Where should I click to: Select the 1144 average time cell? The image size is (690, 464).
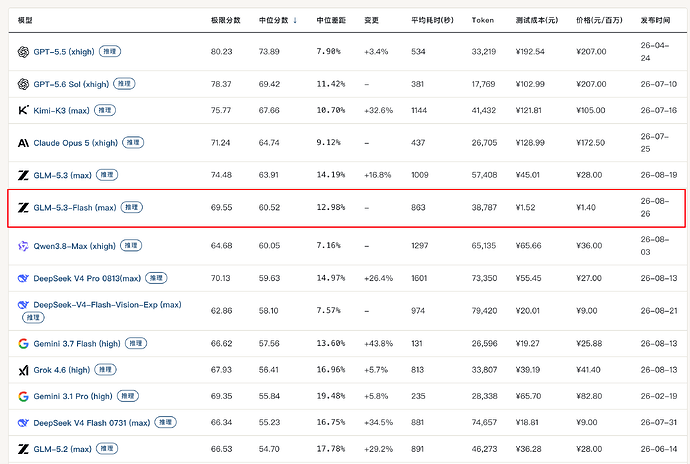419,110
